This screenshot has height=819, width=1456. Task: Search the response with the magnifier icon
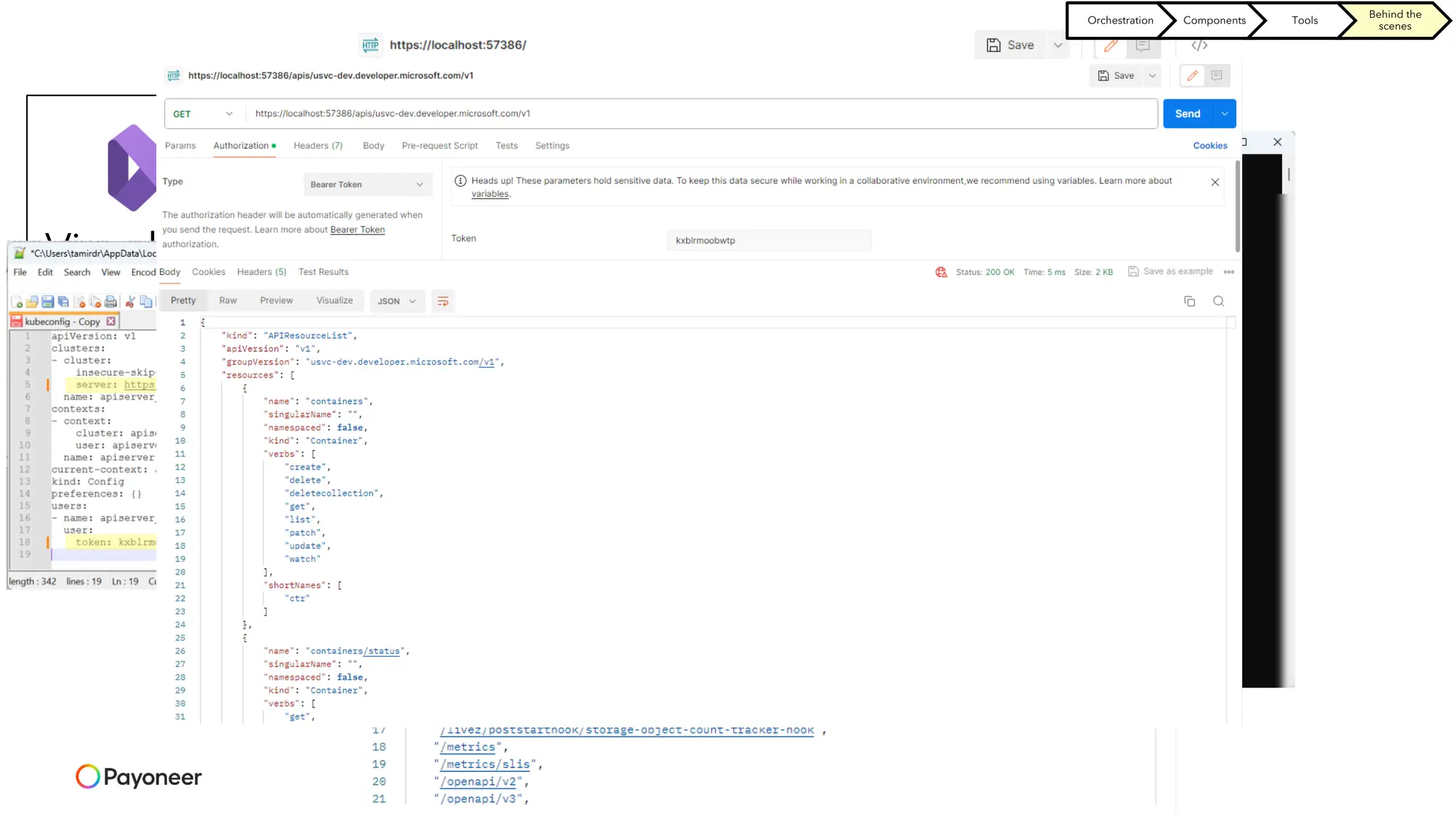point(1219,301)
